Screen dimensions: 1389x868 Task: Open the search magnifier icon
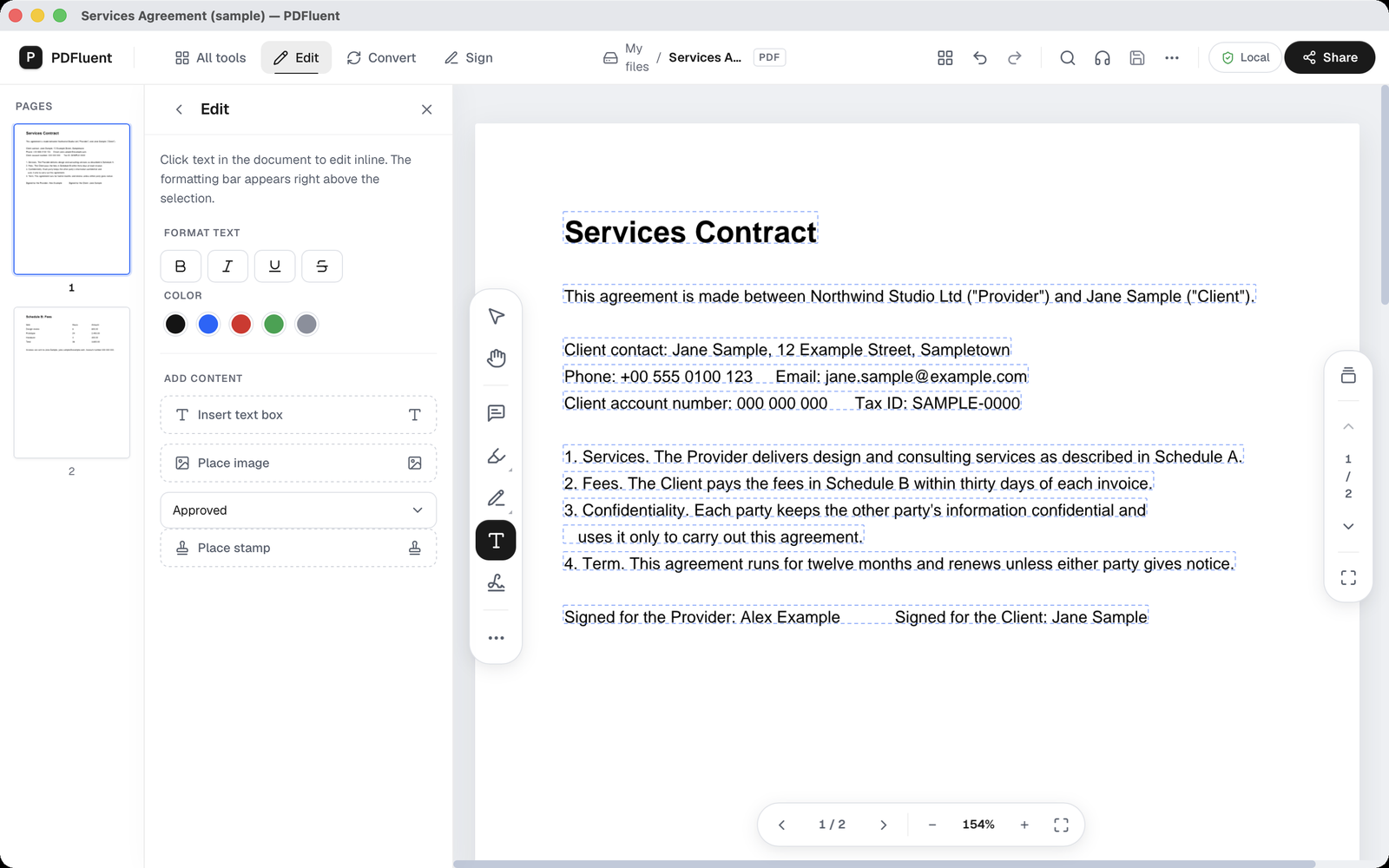coord(1068,57)
